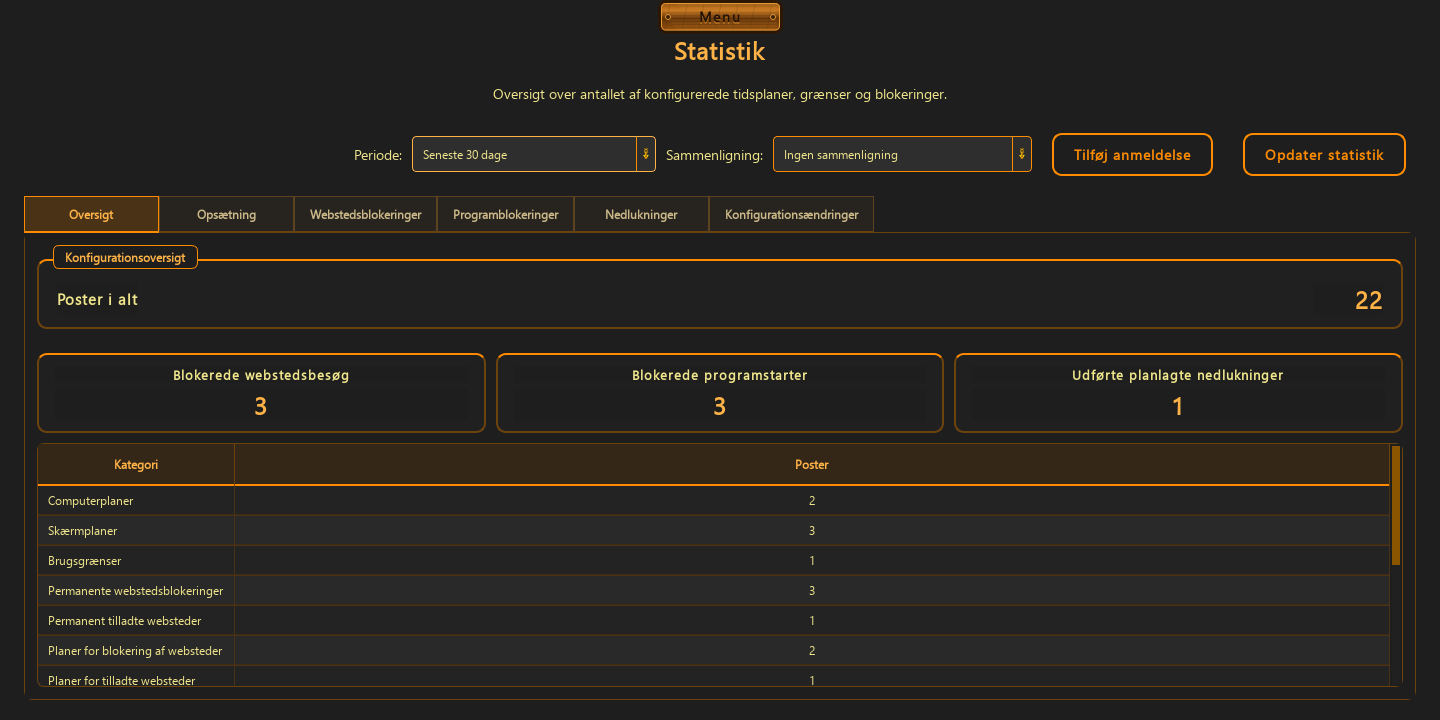Open the Periode dropdown arrow
Screen dimensions: 1440x720
(646, 154)
